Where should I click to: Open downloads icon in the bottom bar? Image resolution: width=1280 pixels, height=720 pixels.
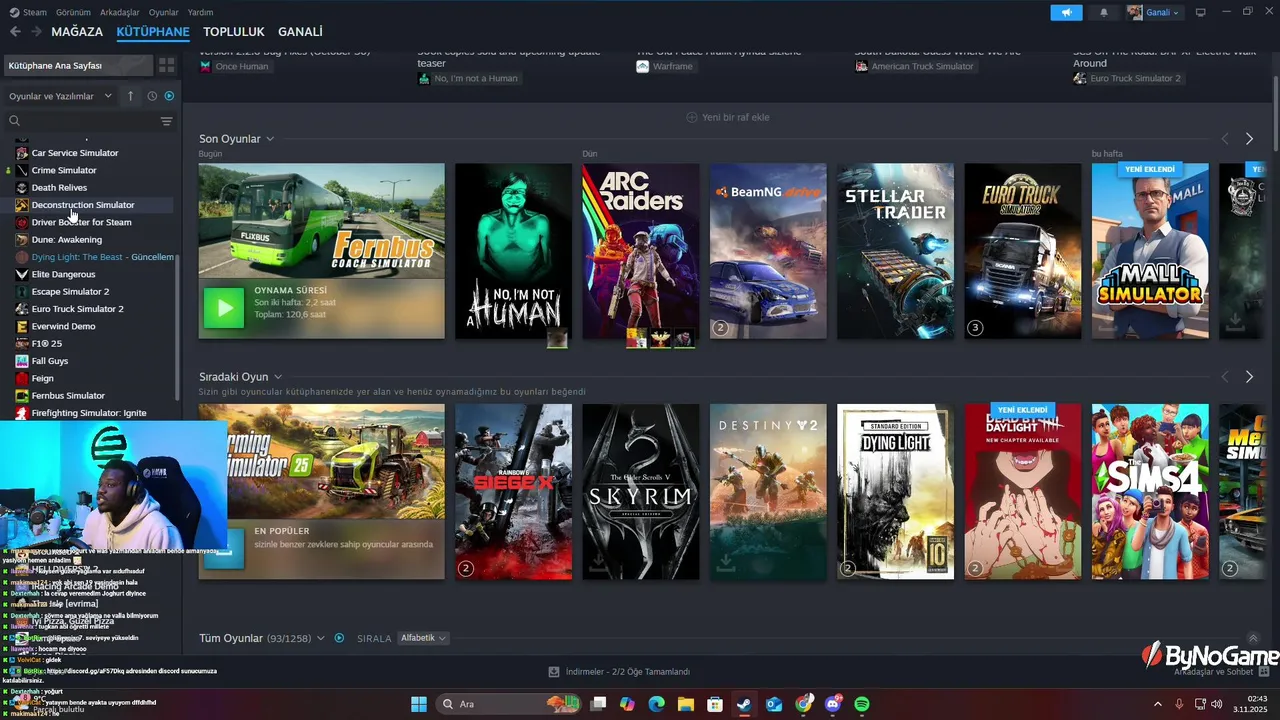[x=554, y=672]
